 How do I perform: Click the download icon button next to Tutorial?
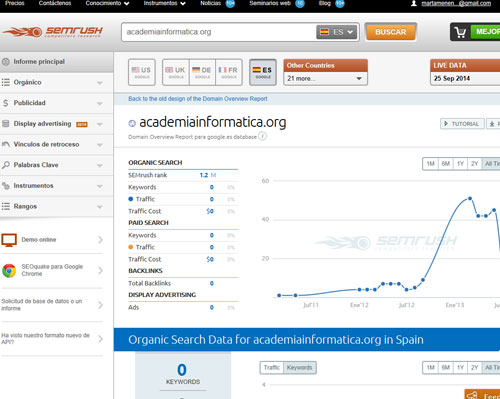tap(493, 124)
